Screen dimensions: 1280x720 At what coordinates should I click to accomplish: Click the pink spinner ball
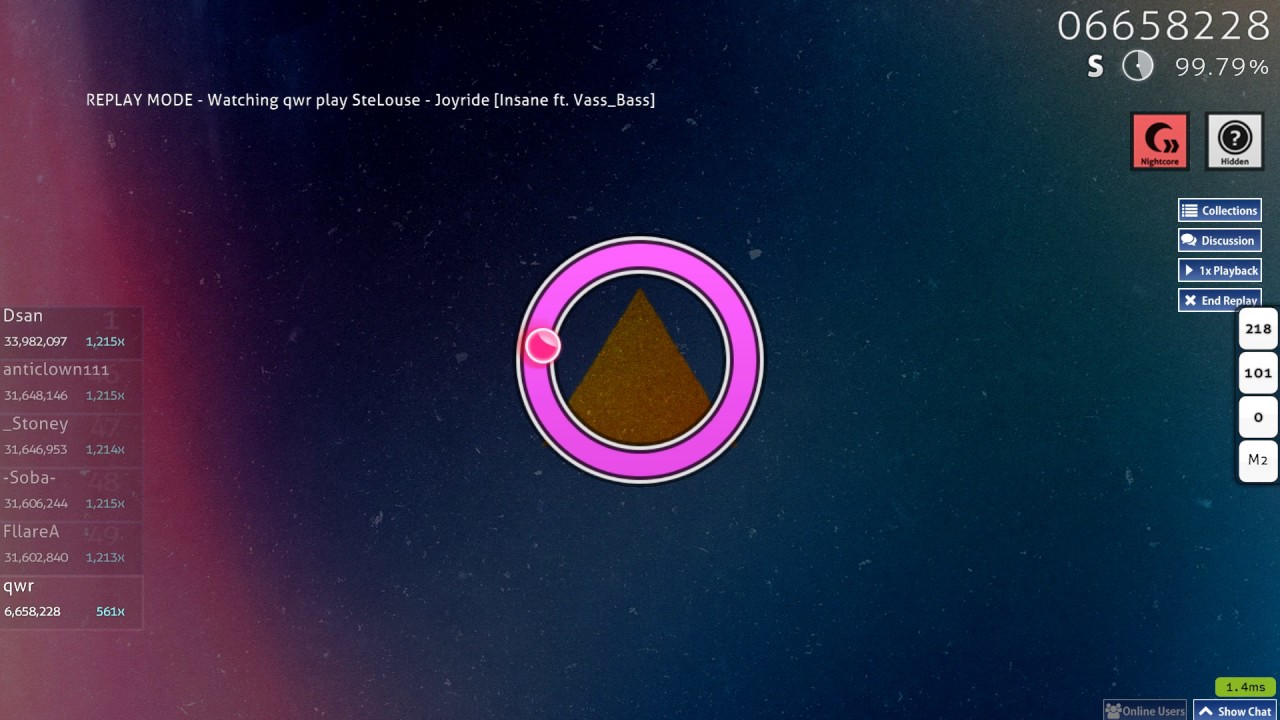coord(542,346)
